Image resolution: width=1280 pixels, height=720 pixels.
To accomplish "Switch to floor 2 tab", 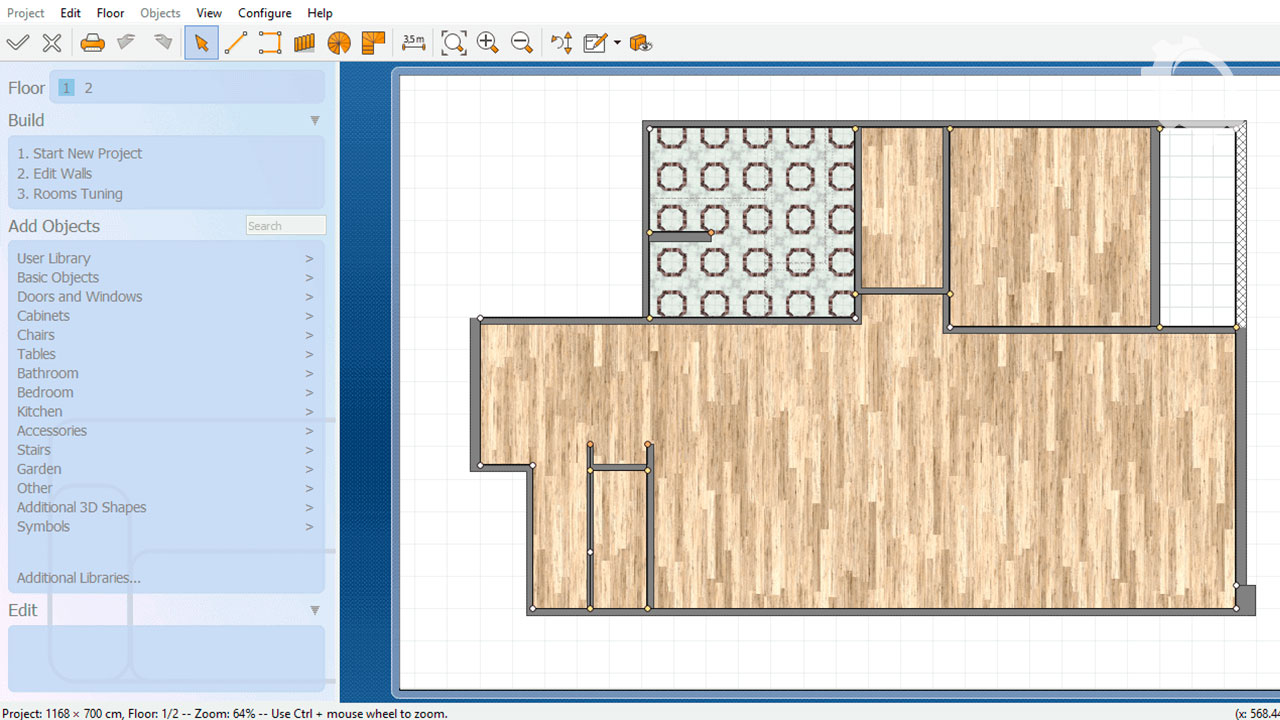I will [x=88, y=88].
